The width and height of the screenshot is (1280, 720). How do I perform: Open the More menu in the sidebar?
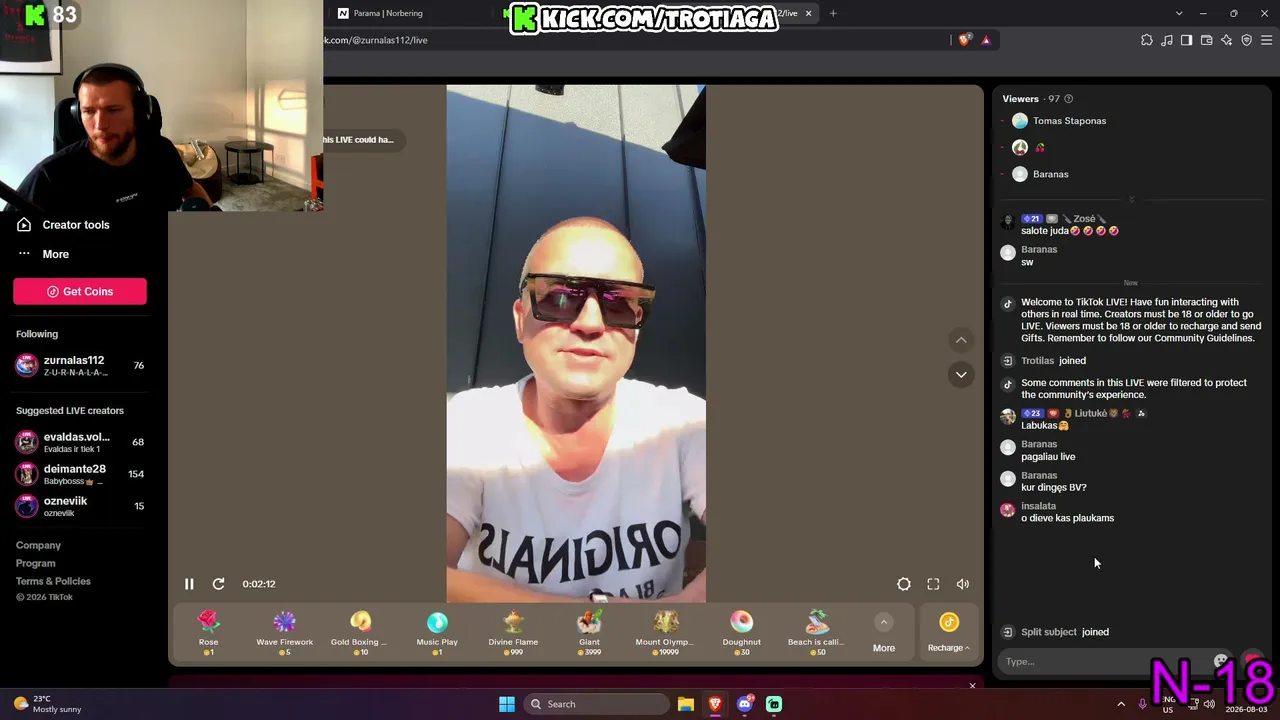coord(43,254)
